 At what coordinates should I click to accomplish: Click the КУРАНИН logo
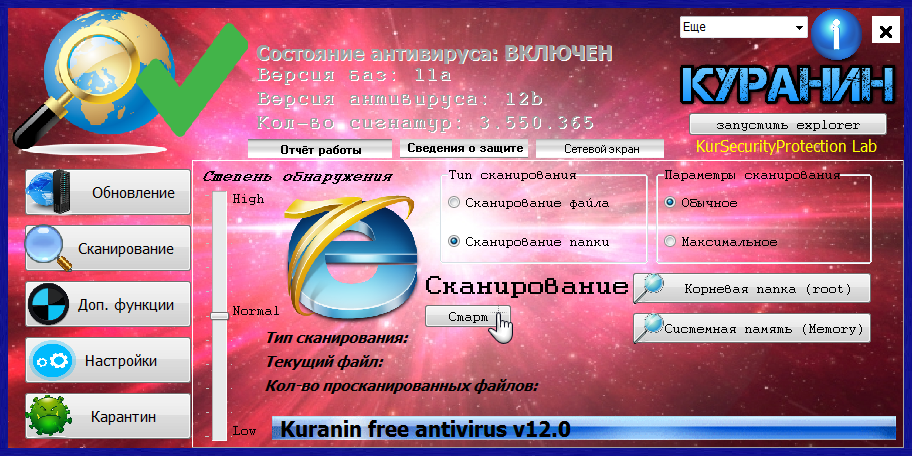pyautogui.click(x=787, y=87)
